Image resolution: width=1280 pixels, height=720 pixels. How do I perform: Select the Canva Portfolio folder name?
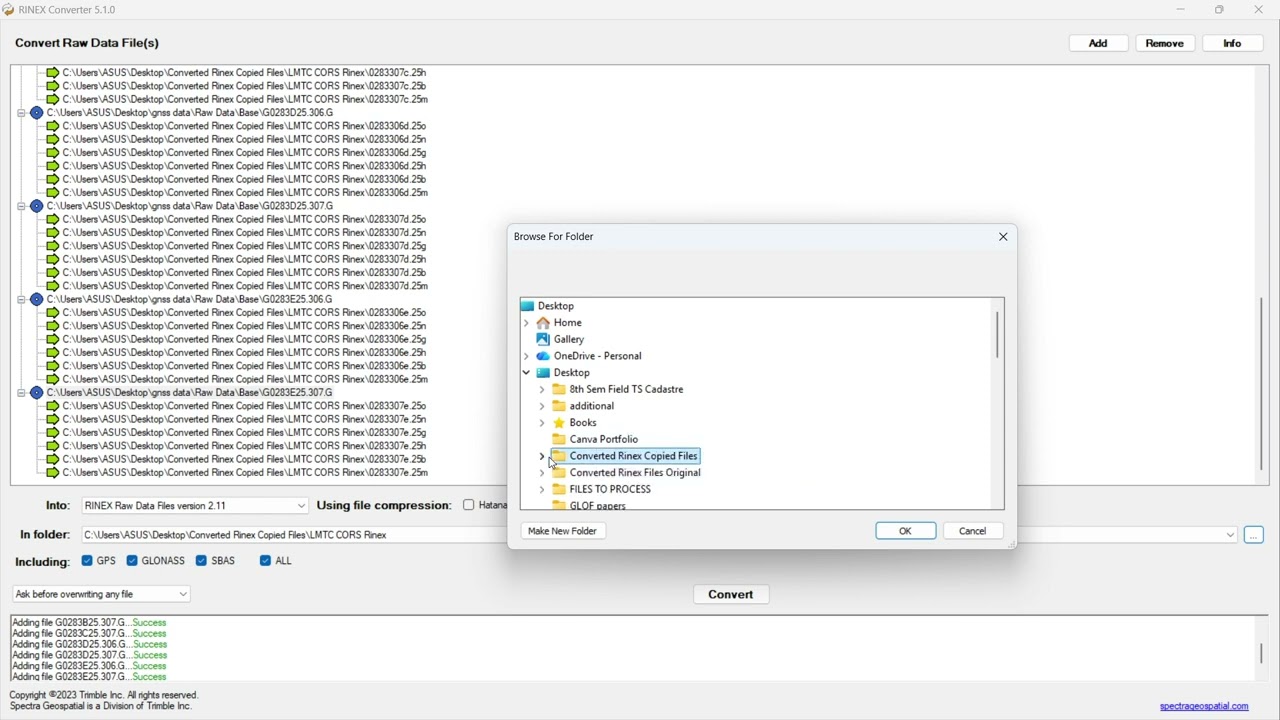tap(604, 439)
